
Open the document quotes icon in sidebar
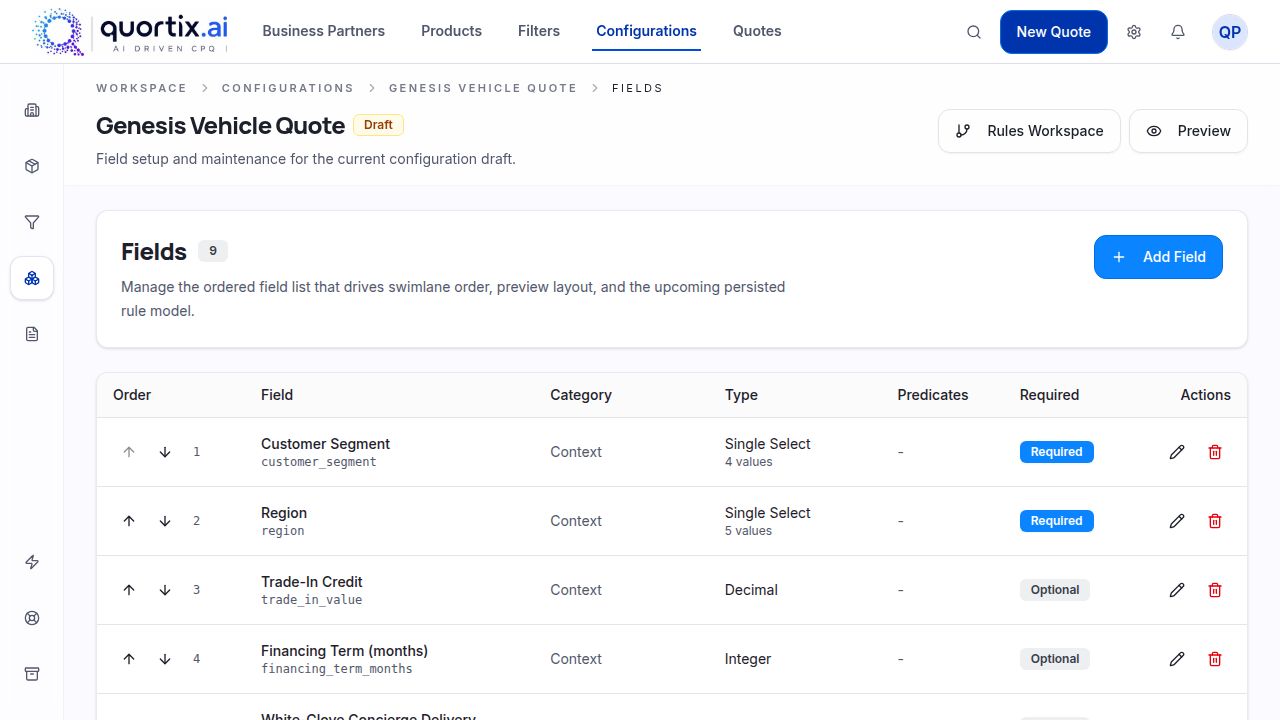point(32,334)
